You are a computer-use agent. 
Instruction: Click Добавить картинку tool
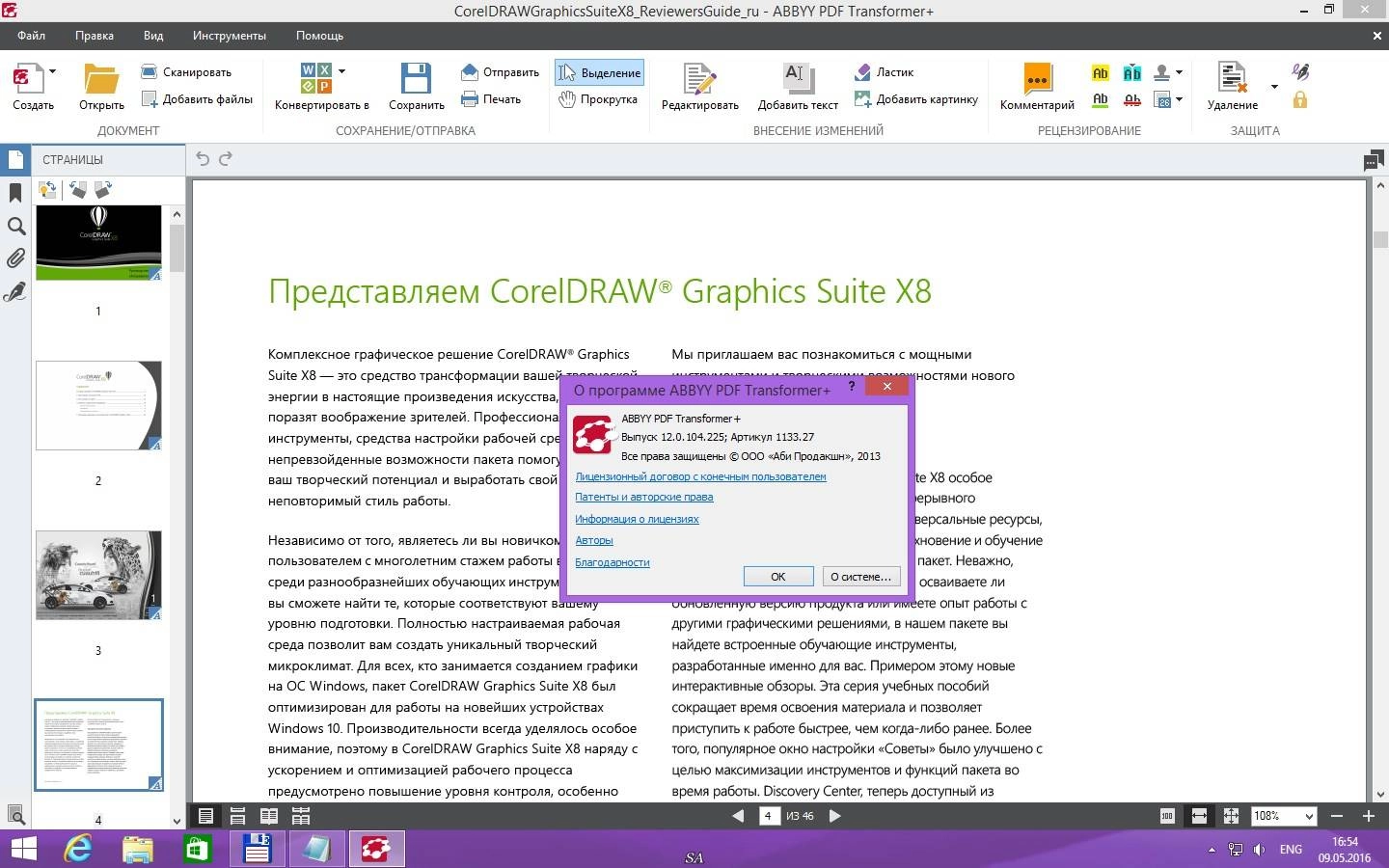916,98
